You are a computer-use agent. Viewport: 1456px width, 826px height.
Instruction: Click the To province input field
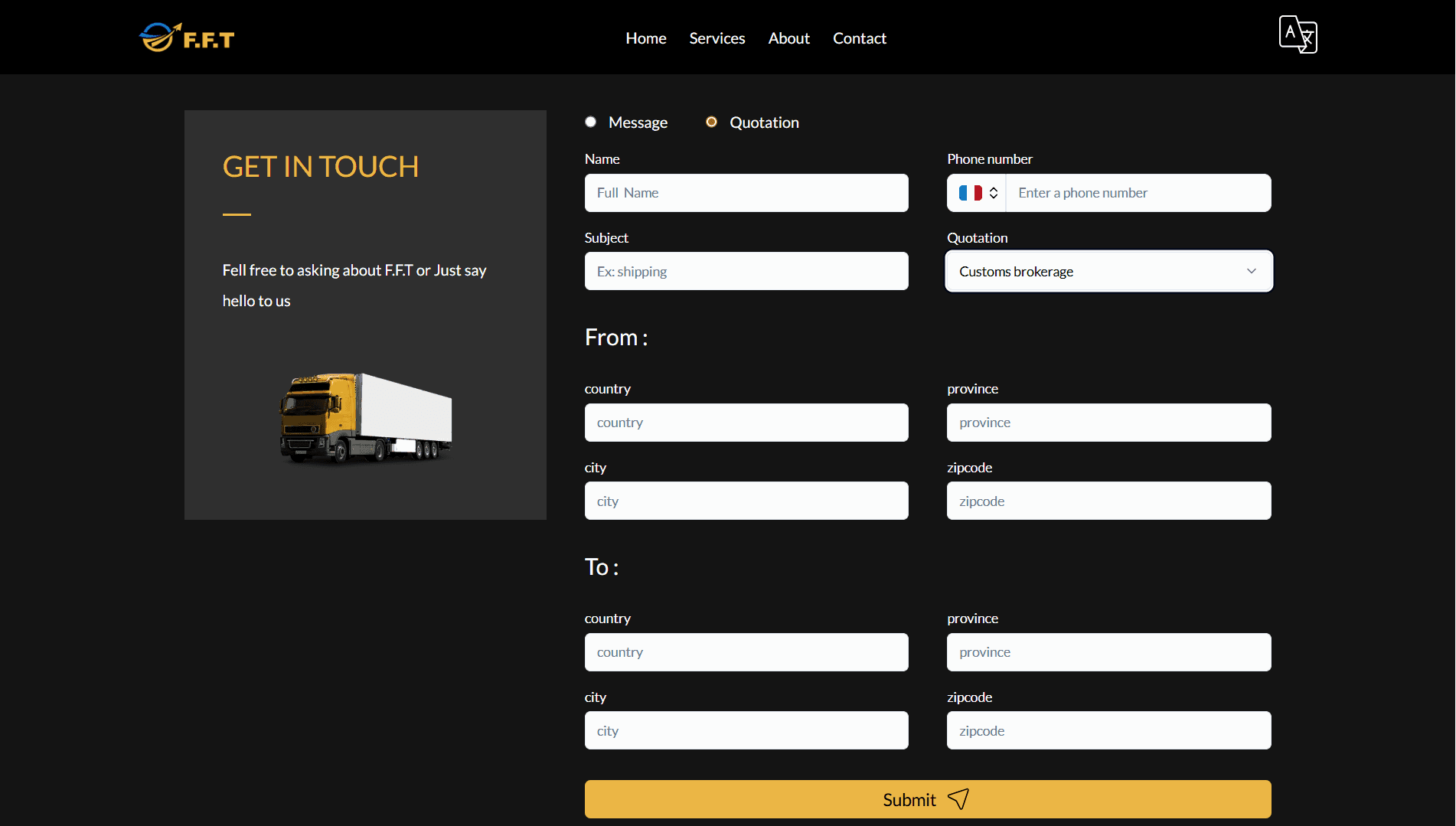[1108, 652]
